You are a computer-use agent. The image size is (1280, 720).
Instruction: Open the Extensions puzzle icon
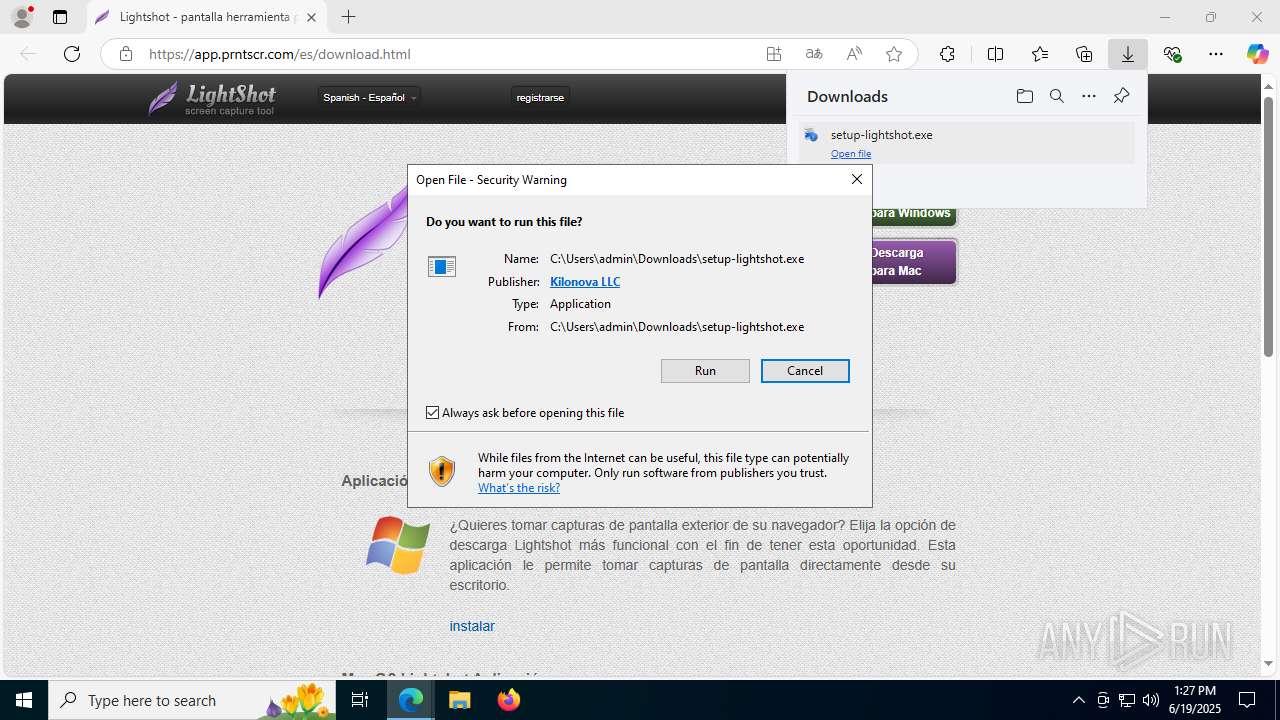click(947, 54)
